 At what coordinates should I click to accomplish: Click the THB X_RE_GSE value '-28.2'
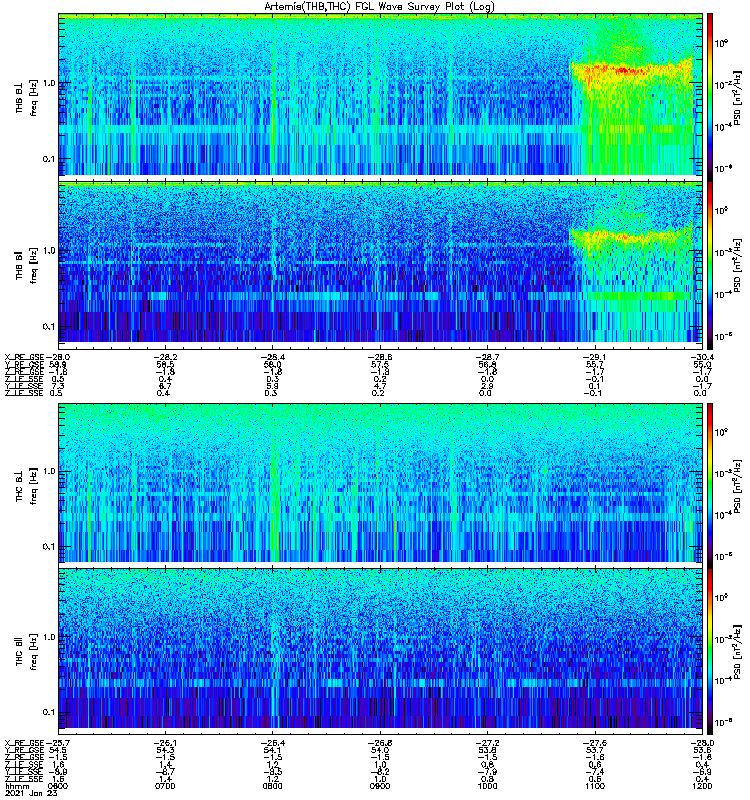click(164, 357)
